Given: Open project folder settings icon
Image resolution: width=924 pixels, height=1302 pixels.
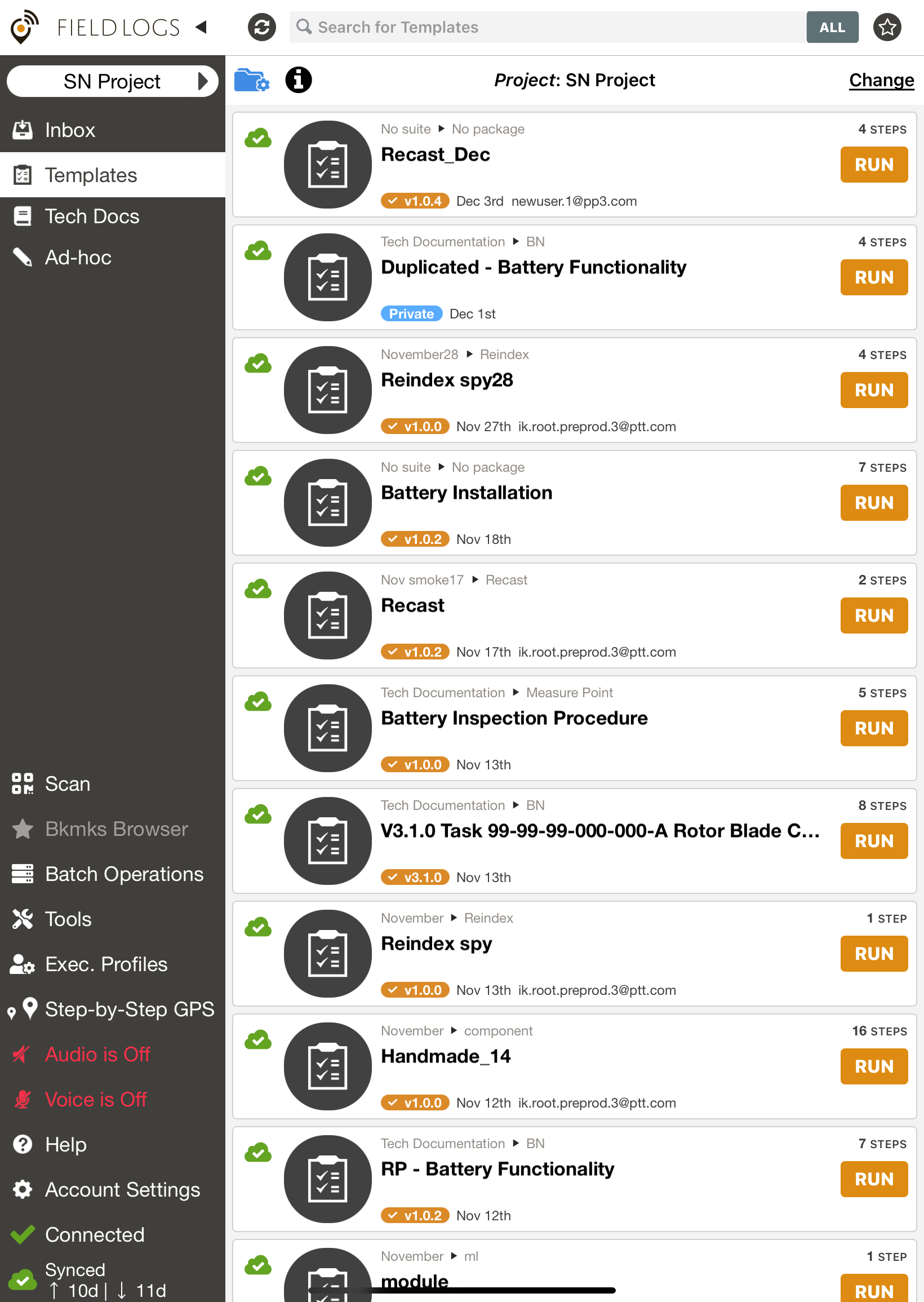Looking at the screenshot, I should pos(251,80).
